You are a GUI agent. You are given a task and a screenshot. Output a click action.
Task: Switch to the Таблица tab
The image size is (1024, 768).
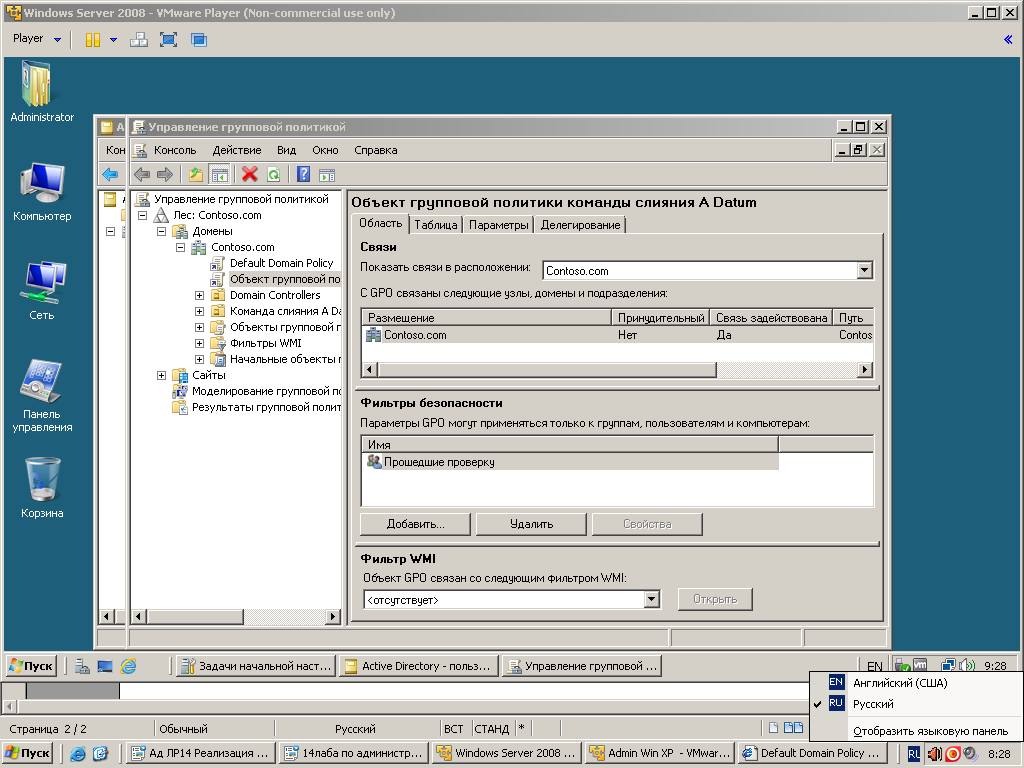(436, 225)
